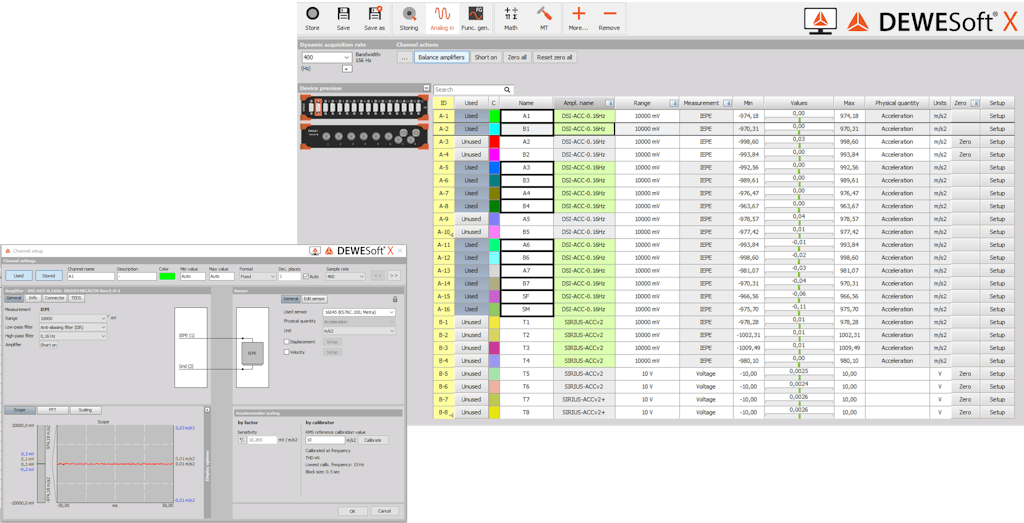Click Setup button for channel A-5
Screen dimensions: 1024x523
[x=997, y=167]
